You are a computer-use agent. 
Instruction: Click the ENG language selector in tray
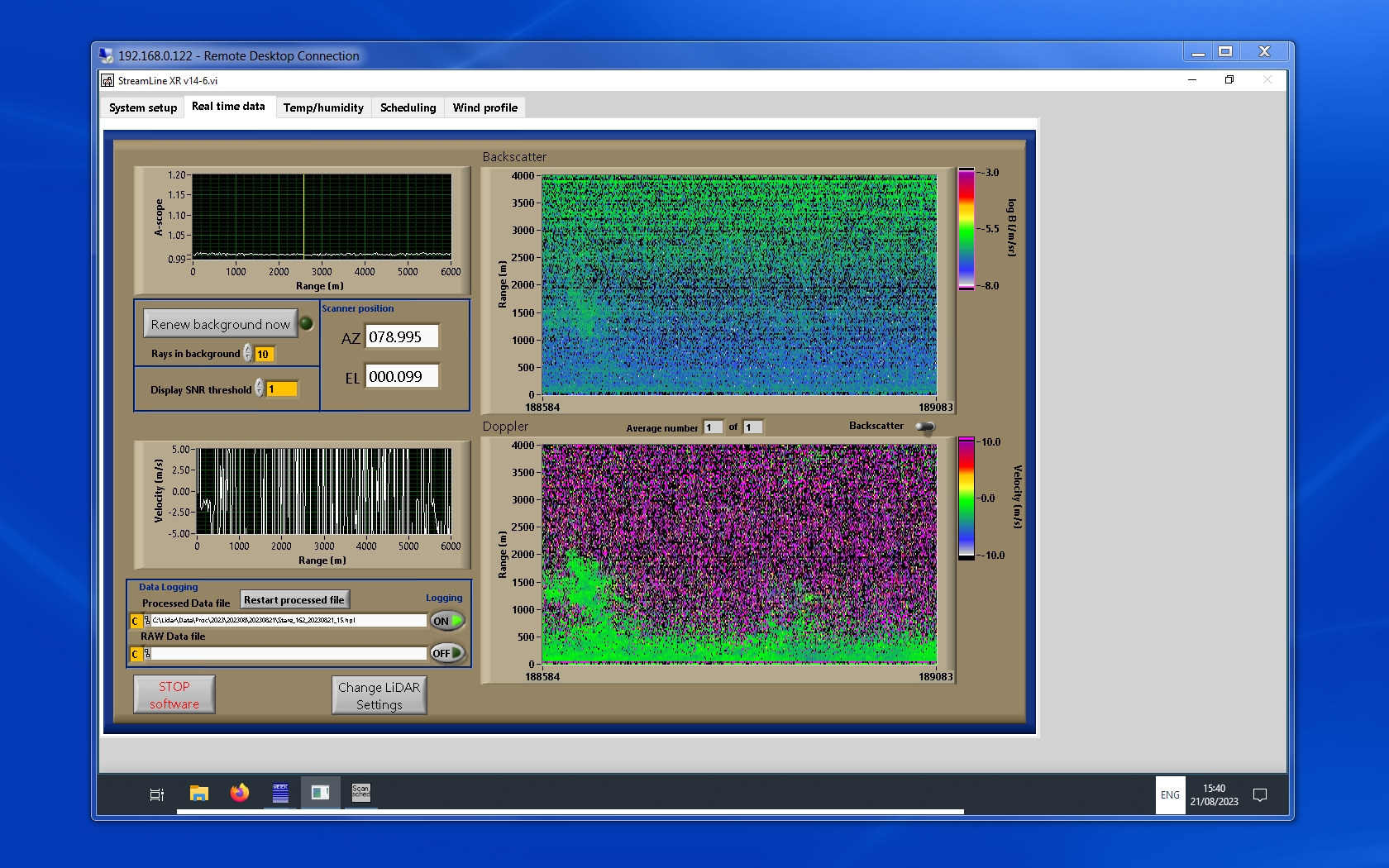tap(1170, 795)
